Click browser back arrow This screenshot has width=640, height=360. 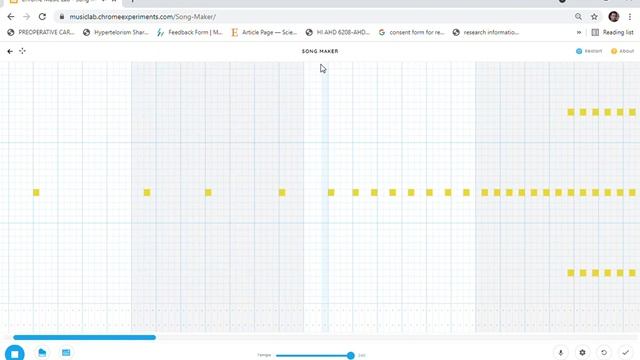11,17
